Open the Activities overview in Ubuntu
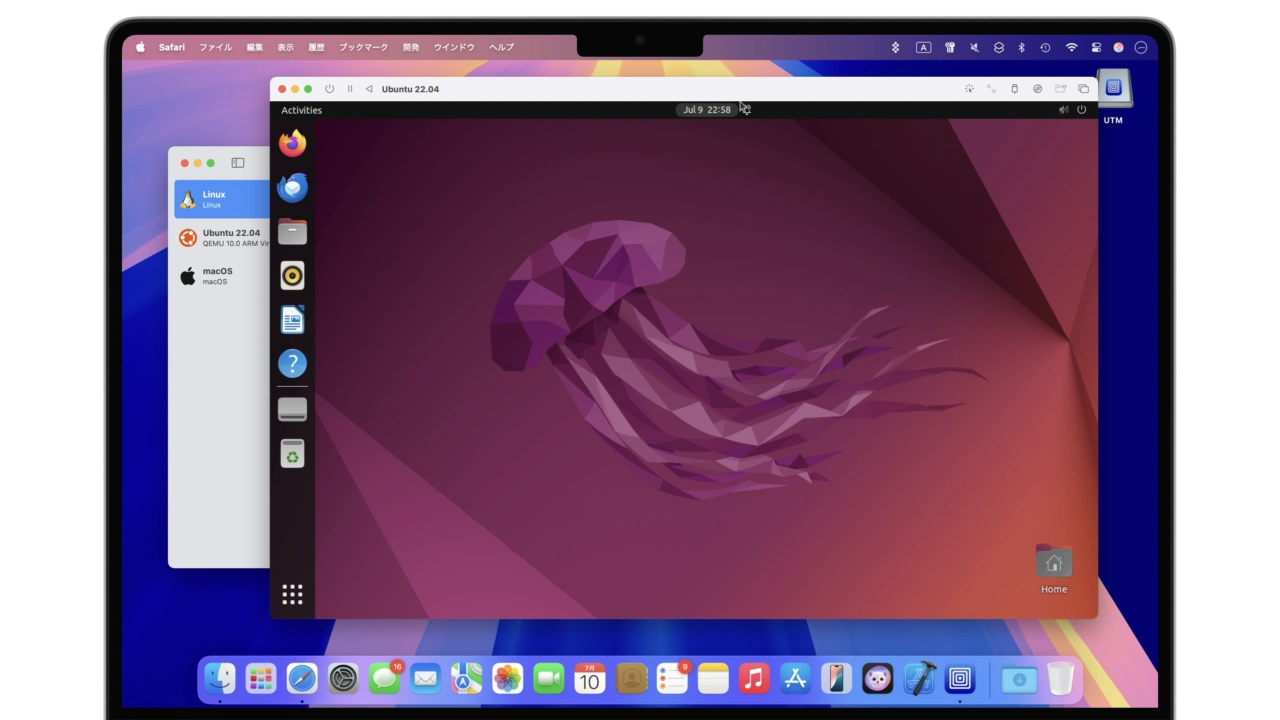This screenshot has height=720, width=1280. click(301, 110)
